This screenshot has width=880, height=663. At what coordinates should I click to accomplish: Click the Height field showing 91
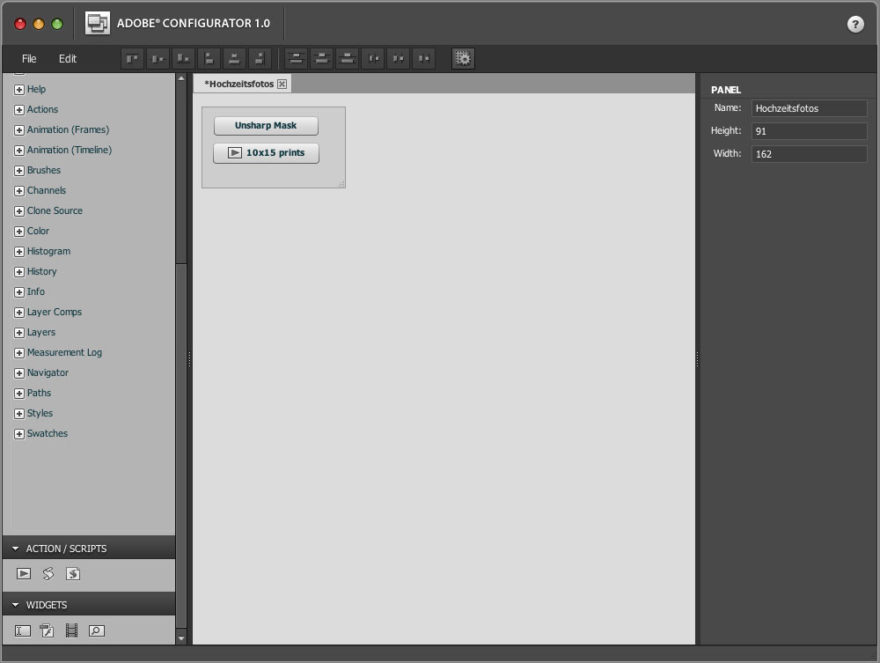[x=809, y=131]
